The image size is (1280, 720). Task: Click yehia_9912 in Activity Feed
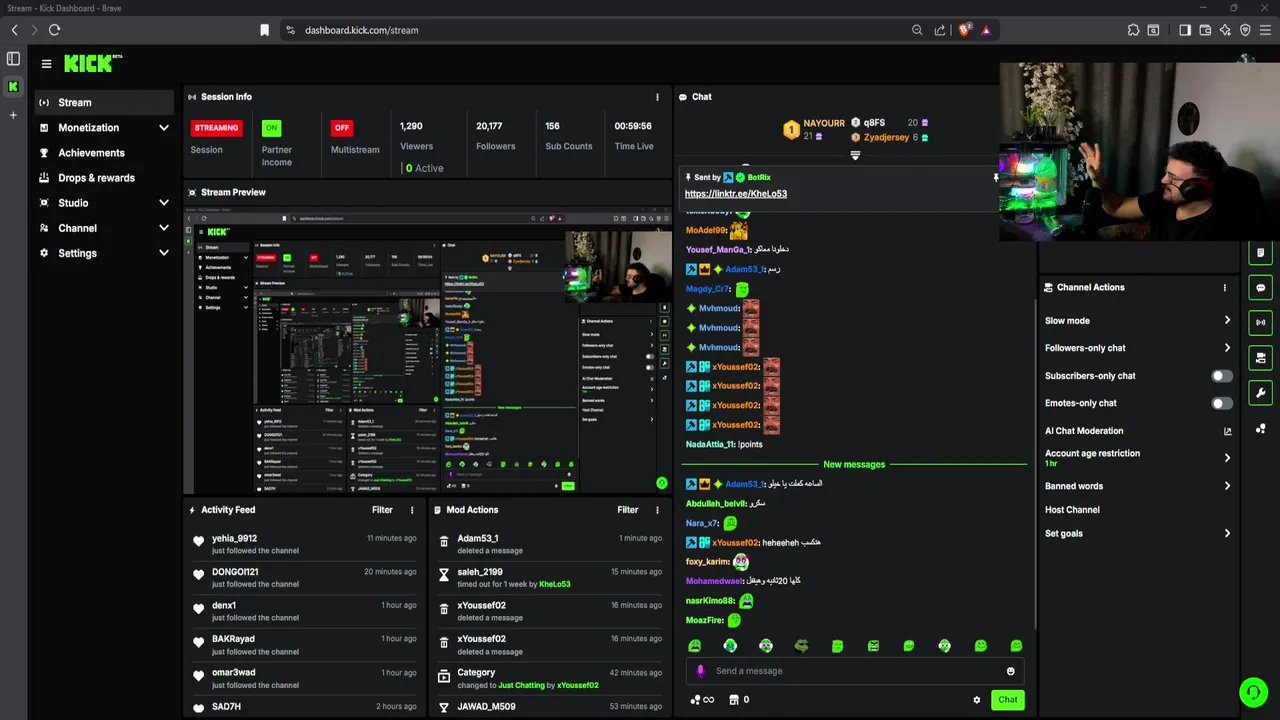pos(234,539)
